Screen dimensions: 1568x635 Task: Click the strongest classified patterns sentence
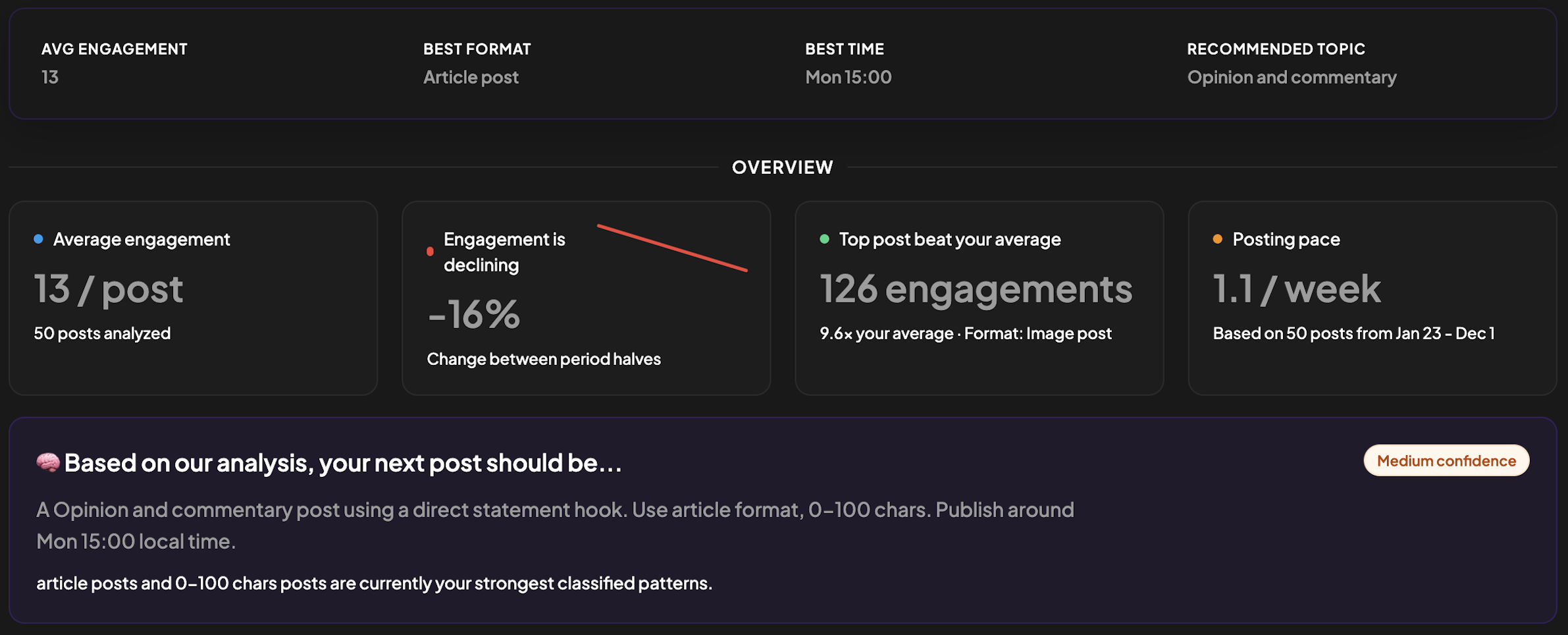tap(374, 583)
